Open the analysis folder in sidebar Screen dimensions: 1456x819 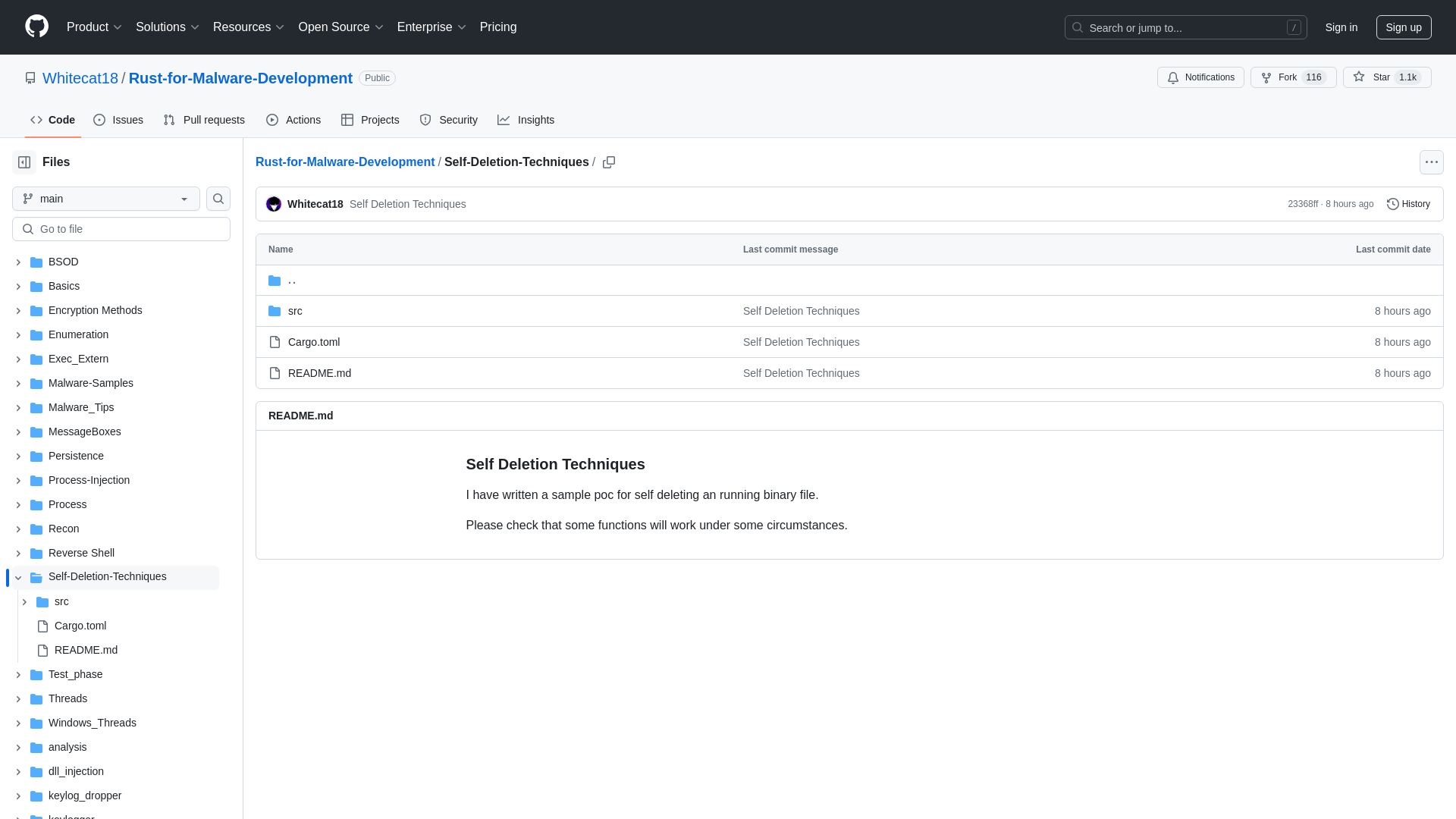[67, 747]
